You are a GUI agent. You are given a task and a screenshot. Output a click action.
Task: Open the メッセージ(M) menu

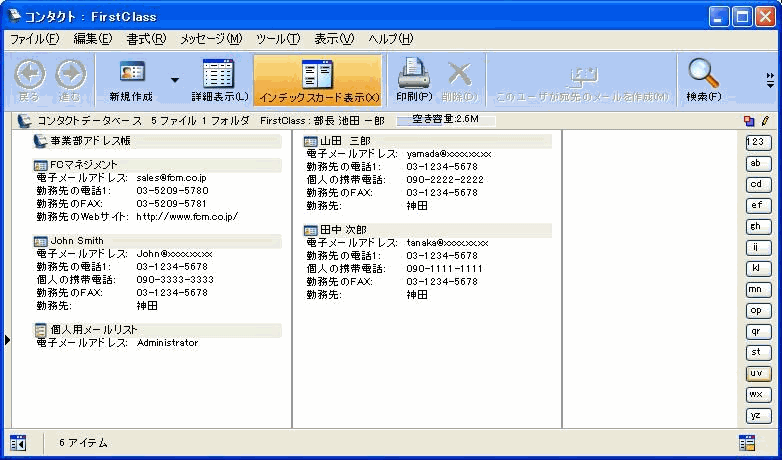211,39
